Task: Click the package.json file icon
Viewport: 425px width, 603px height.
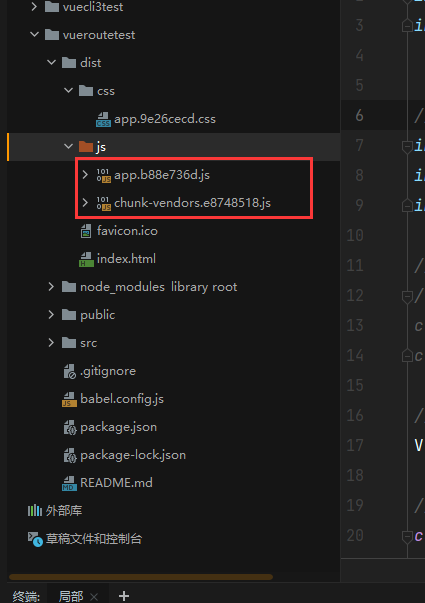Action: click(x=70, y=427)
